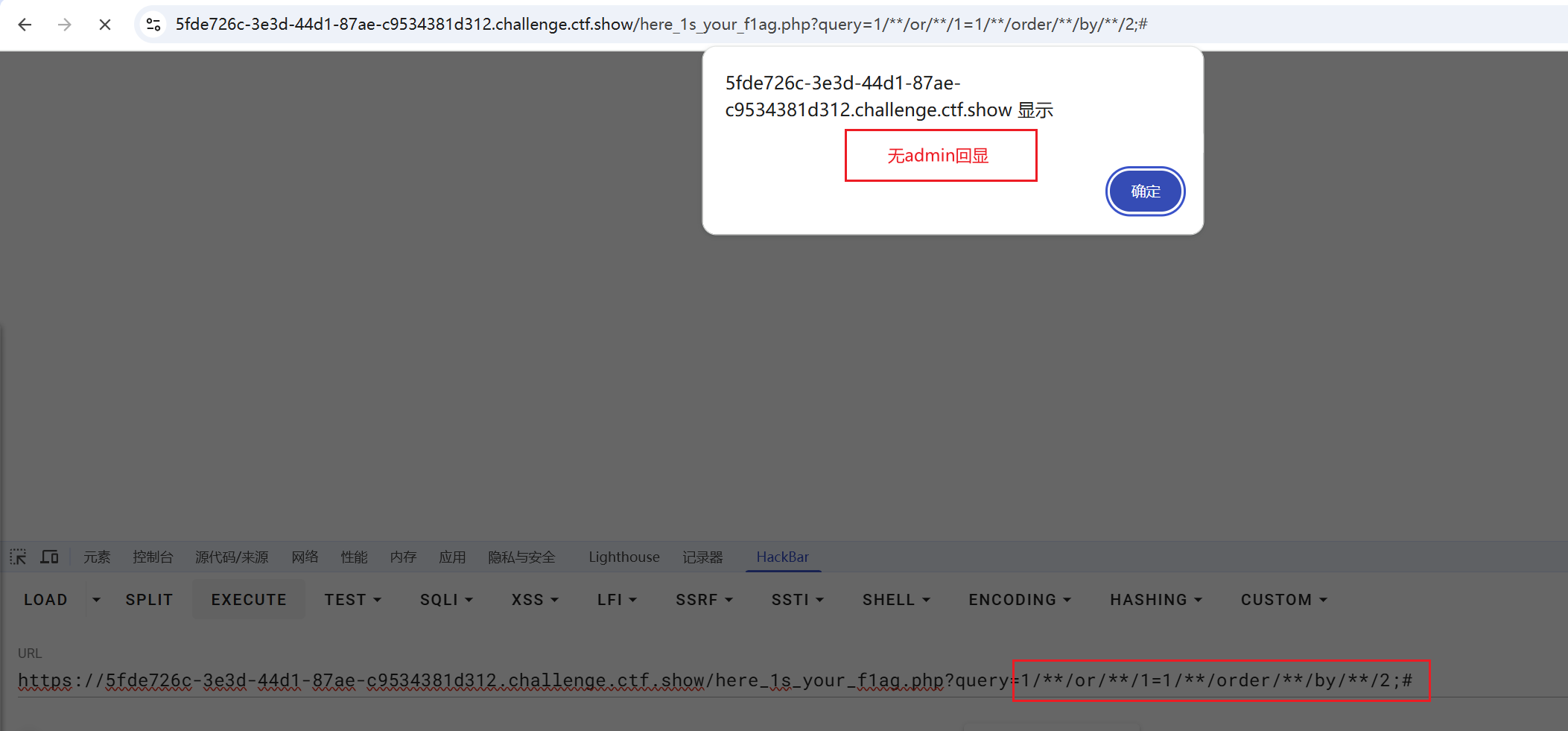Viewport: 1568px width, 731px height.
Task: Expand the XSS payload menu
Action: (533, 599)
